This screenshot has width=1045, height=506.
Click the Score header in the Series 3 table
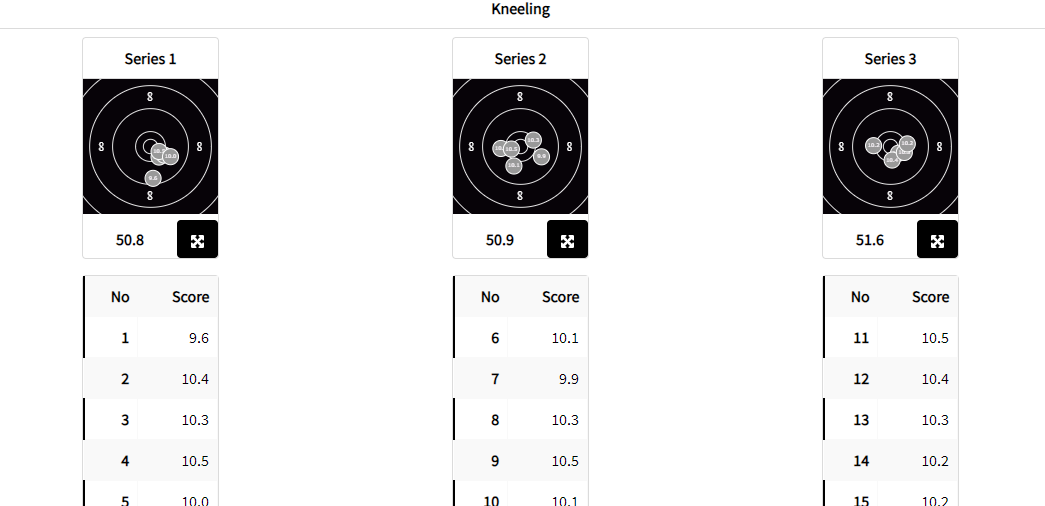click(x=930, y=297)
